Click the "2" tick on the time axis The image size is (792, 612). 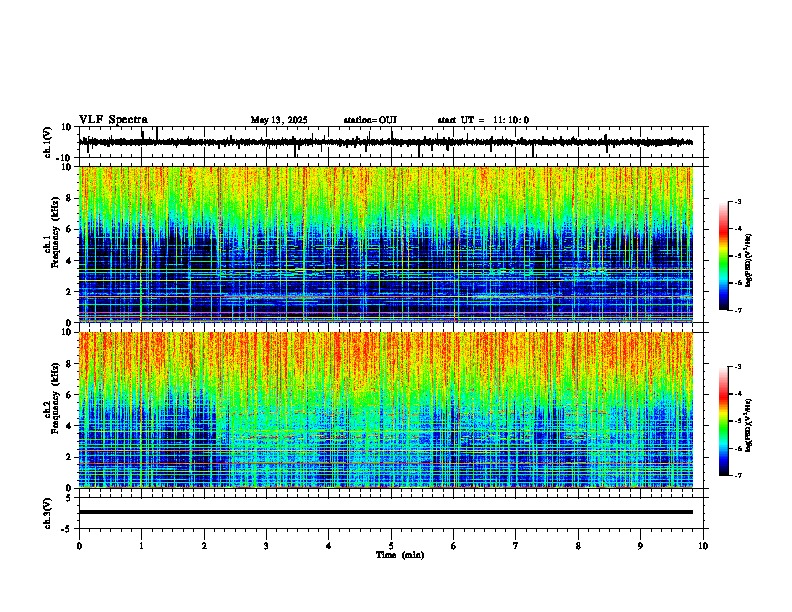coord(204,546)
